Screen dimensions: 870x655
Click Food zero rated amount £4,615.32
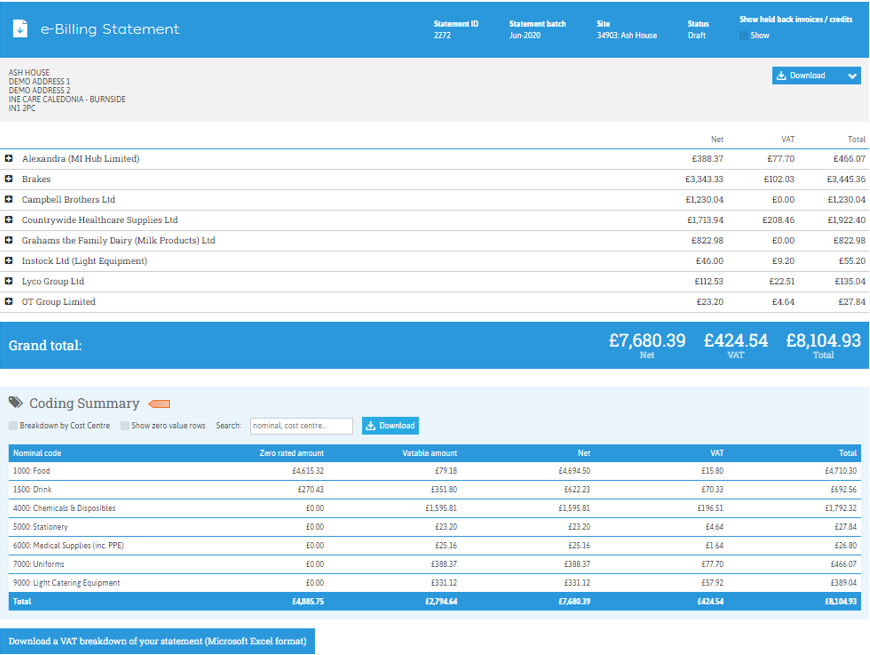point(308,471)
